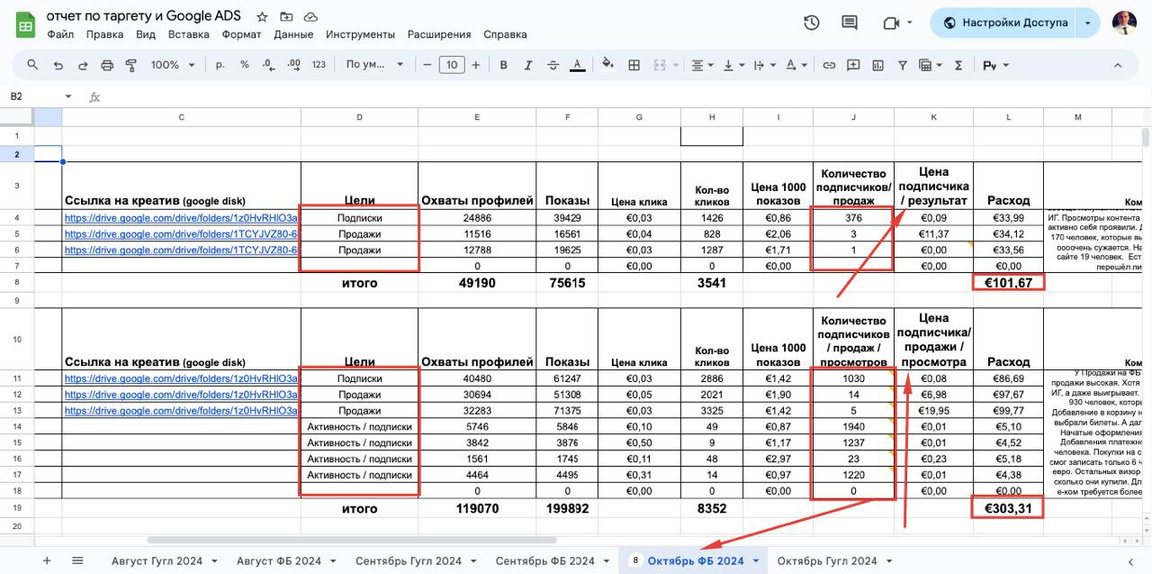Open version history clock icon

tap(811, 23)
